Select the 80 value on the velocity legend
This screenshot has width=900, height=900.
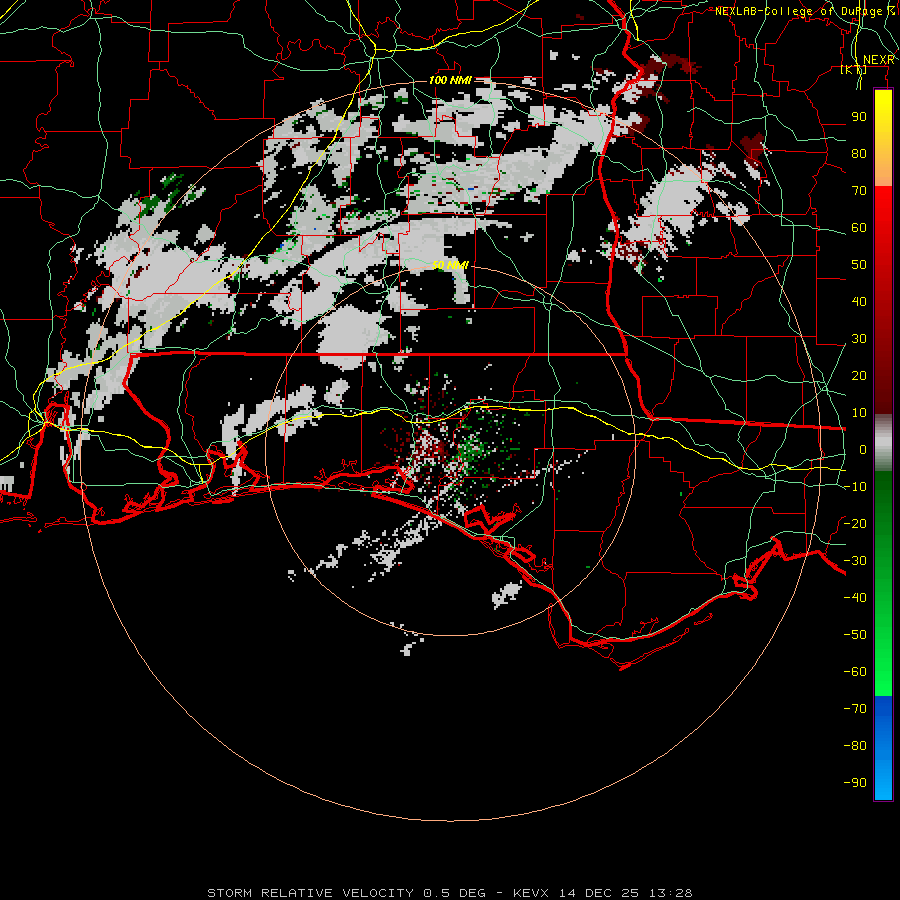859,153
